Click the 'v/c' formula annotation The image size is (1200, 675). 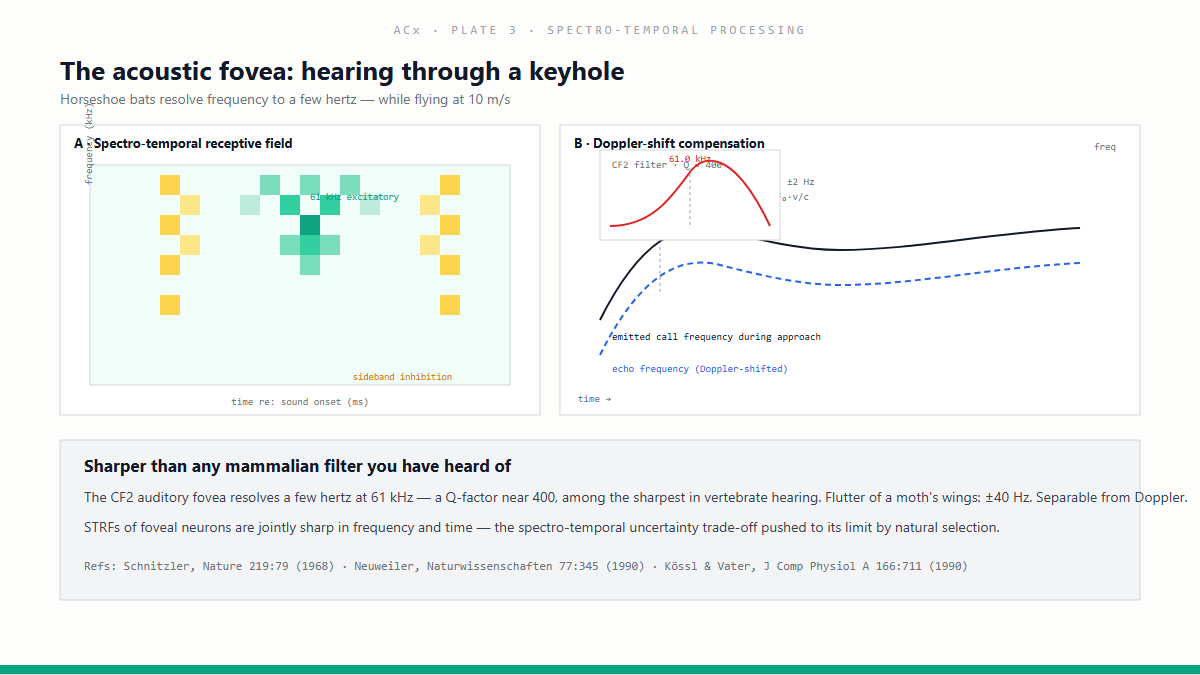click(797, 197)
